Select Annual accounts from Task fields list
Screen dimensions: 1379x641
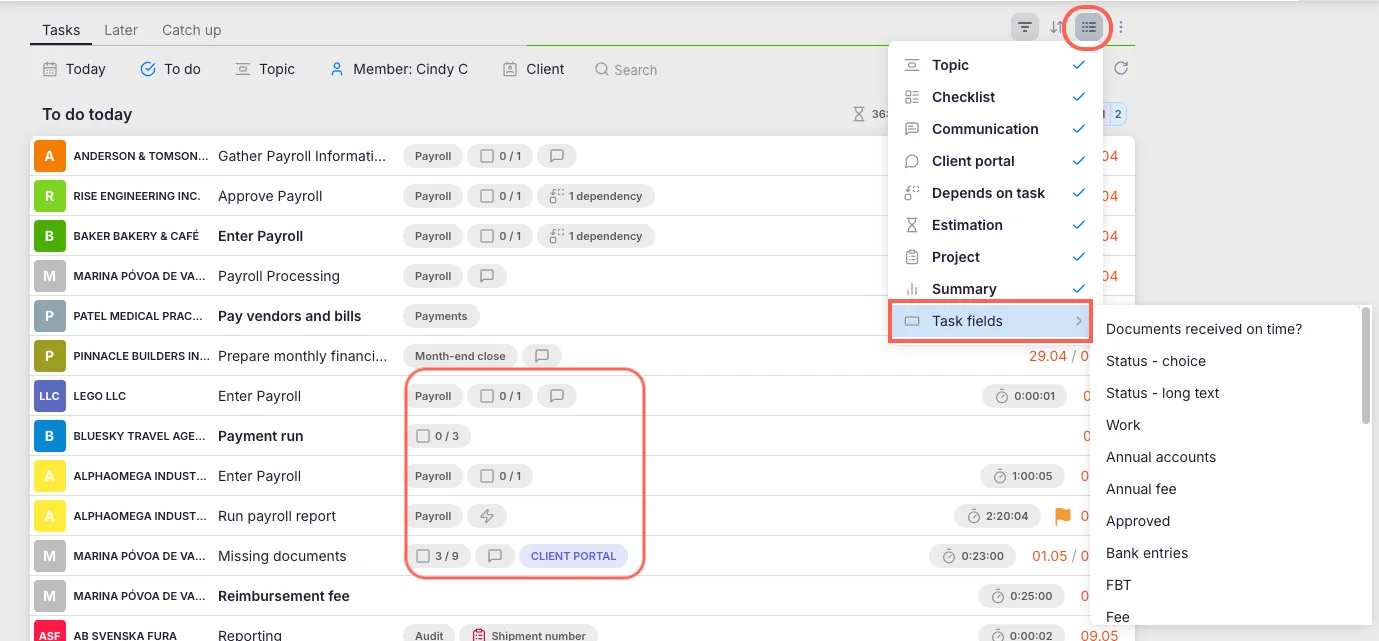tap(1161, 457)
